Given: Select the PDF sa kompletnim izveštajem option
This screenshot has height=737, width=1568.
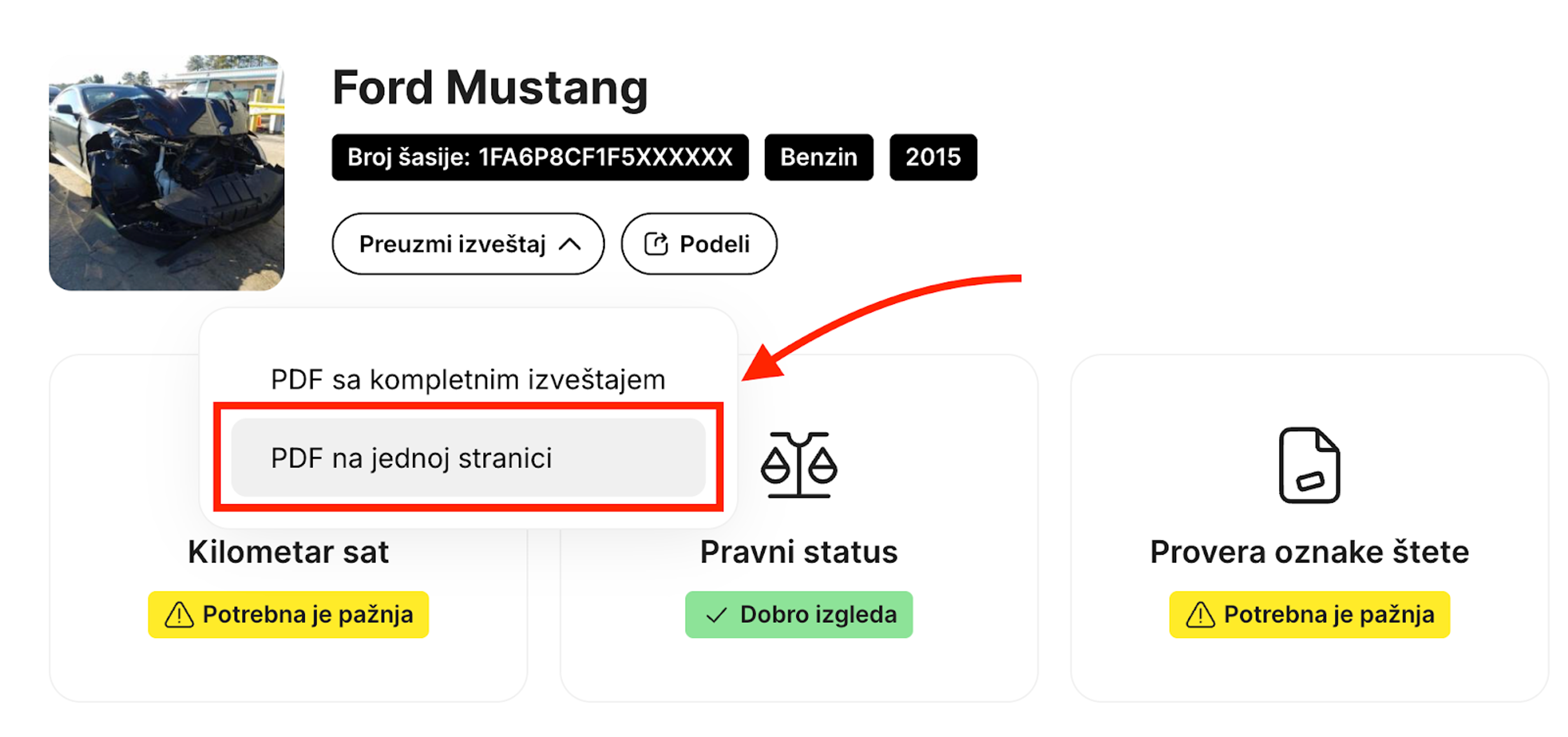Looking at the screenshot, I should [468, 379].
